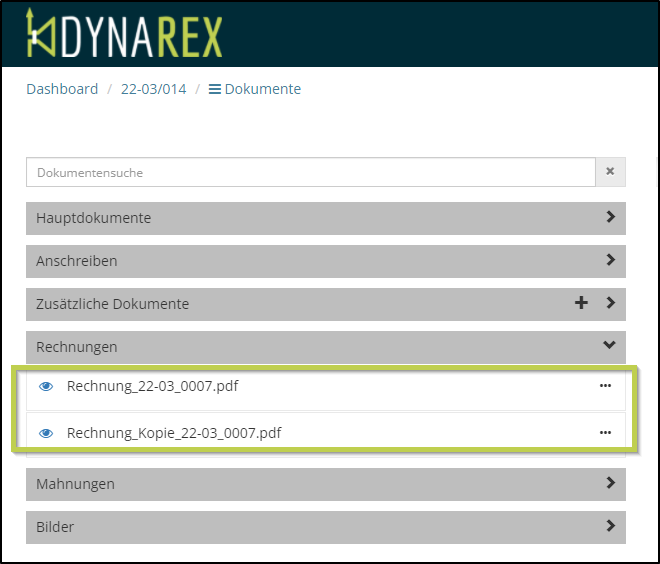Collapse the Rechnungen section chevron
The image size is (660, 564).
point(610,346)
